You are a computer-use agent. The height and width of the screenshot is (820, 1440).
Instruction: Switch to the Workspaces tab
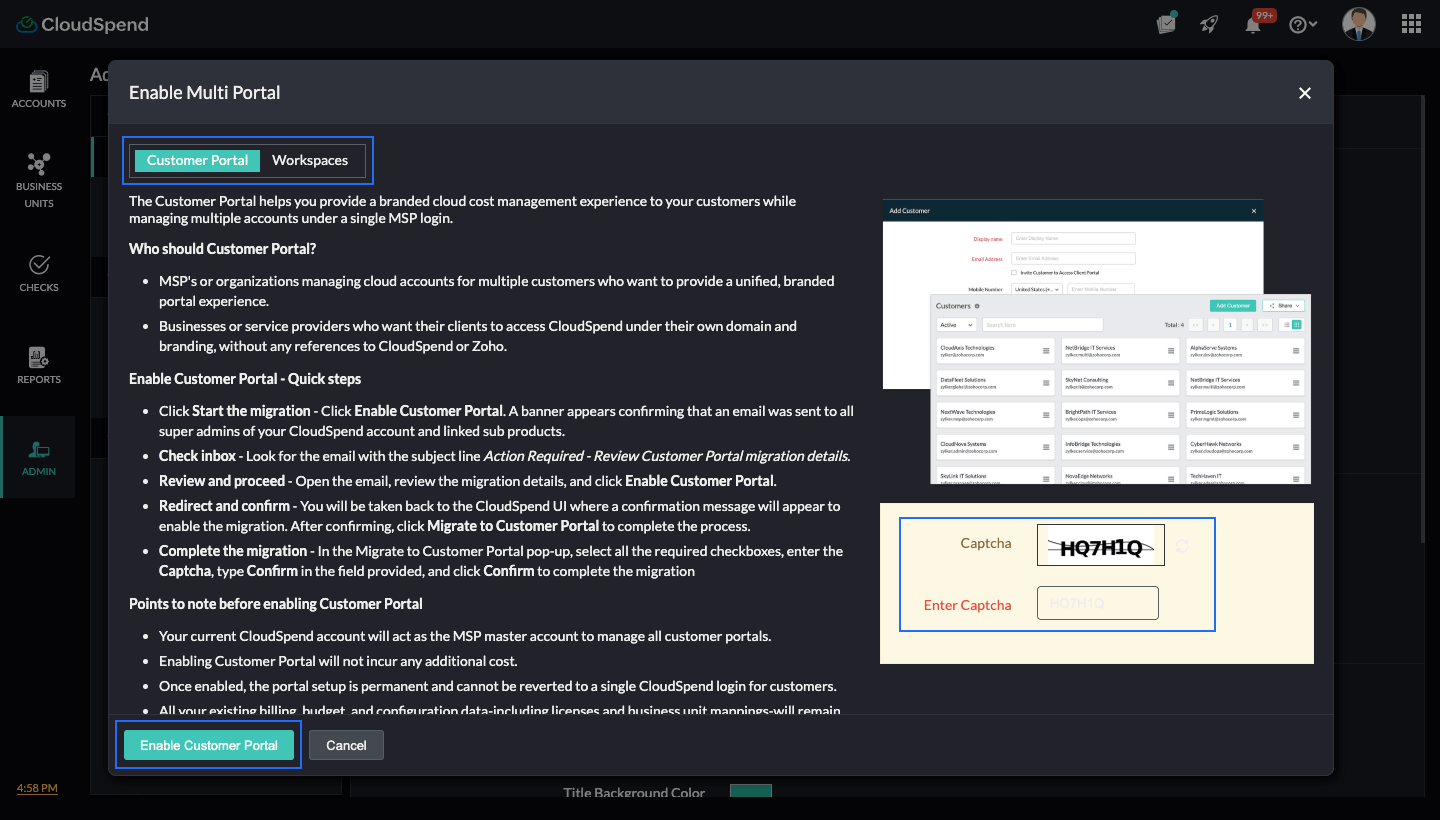tap(311, 160)
